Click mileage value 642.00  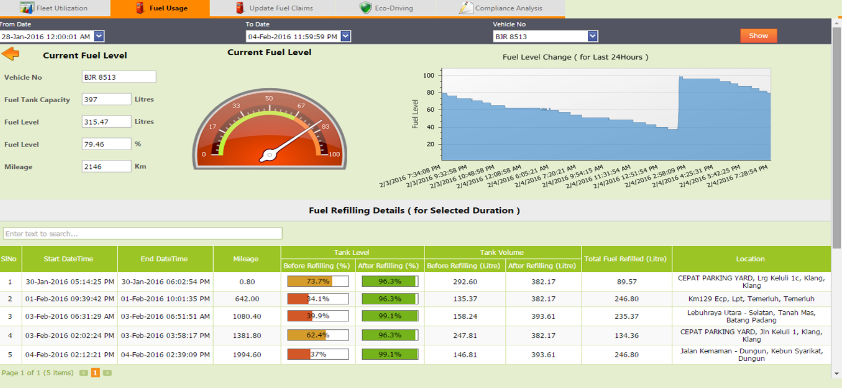[247, 299]
